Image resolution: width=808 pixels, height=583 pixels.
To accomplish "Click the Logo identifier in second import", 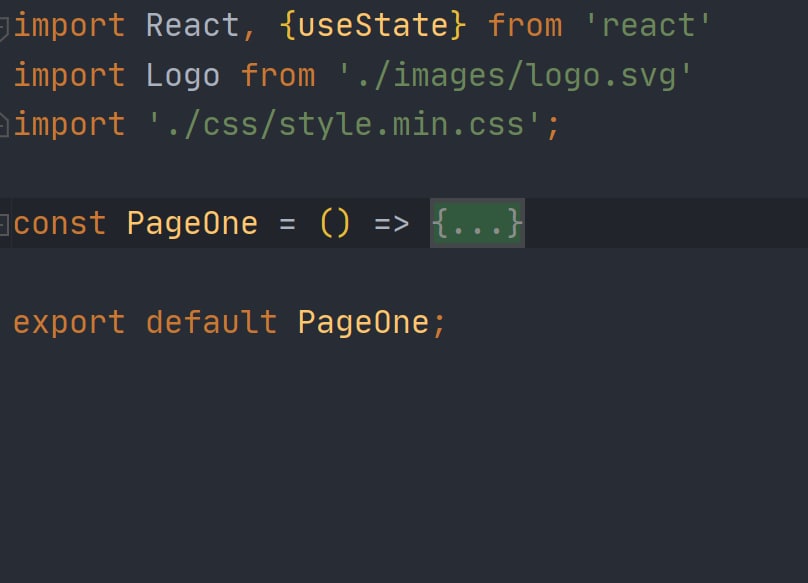I will 183,76.
